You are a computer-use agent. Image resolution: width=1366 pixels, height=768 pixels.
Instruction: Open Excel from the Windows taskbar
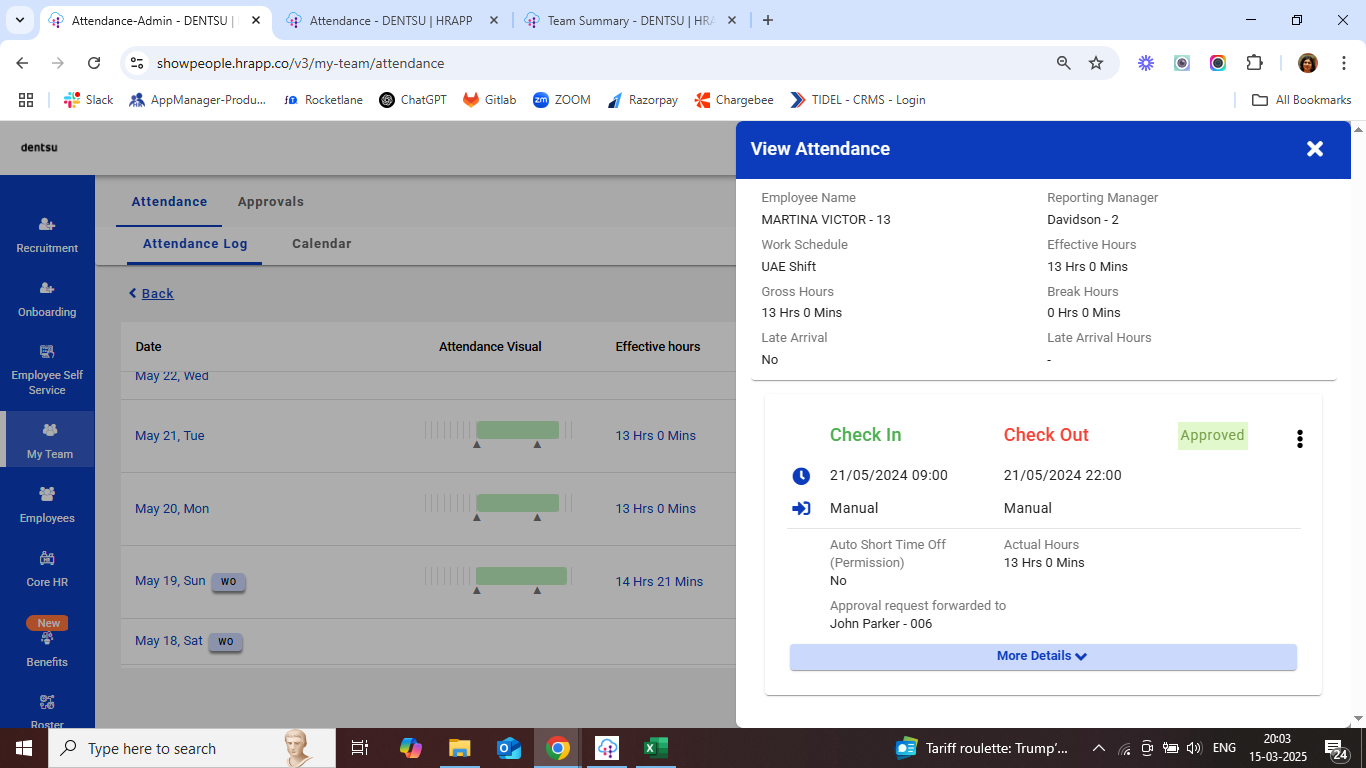pos(655,748)
